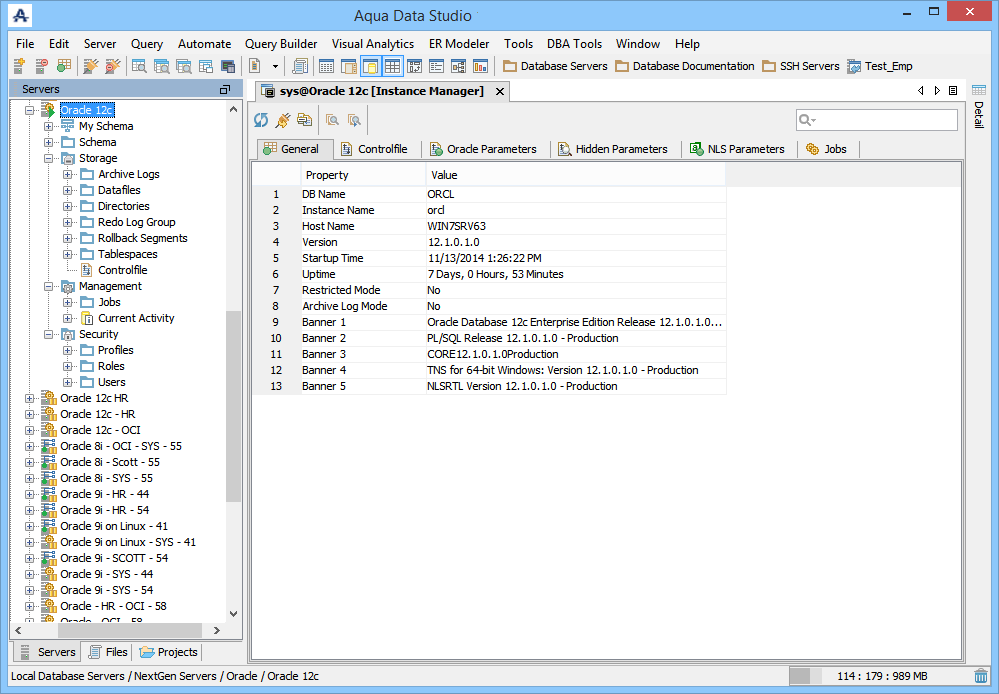
Task: Click the Refresh icon in Instance Manager
Action: 261,119
